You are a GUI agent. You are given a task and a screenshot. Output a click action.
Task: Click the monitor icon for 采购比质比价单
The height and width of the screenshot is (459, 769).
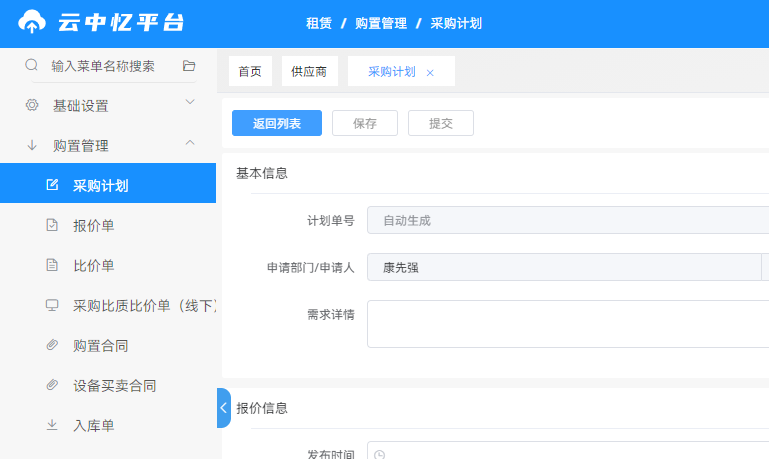(52, 305)
